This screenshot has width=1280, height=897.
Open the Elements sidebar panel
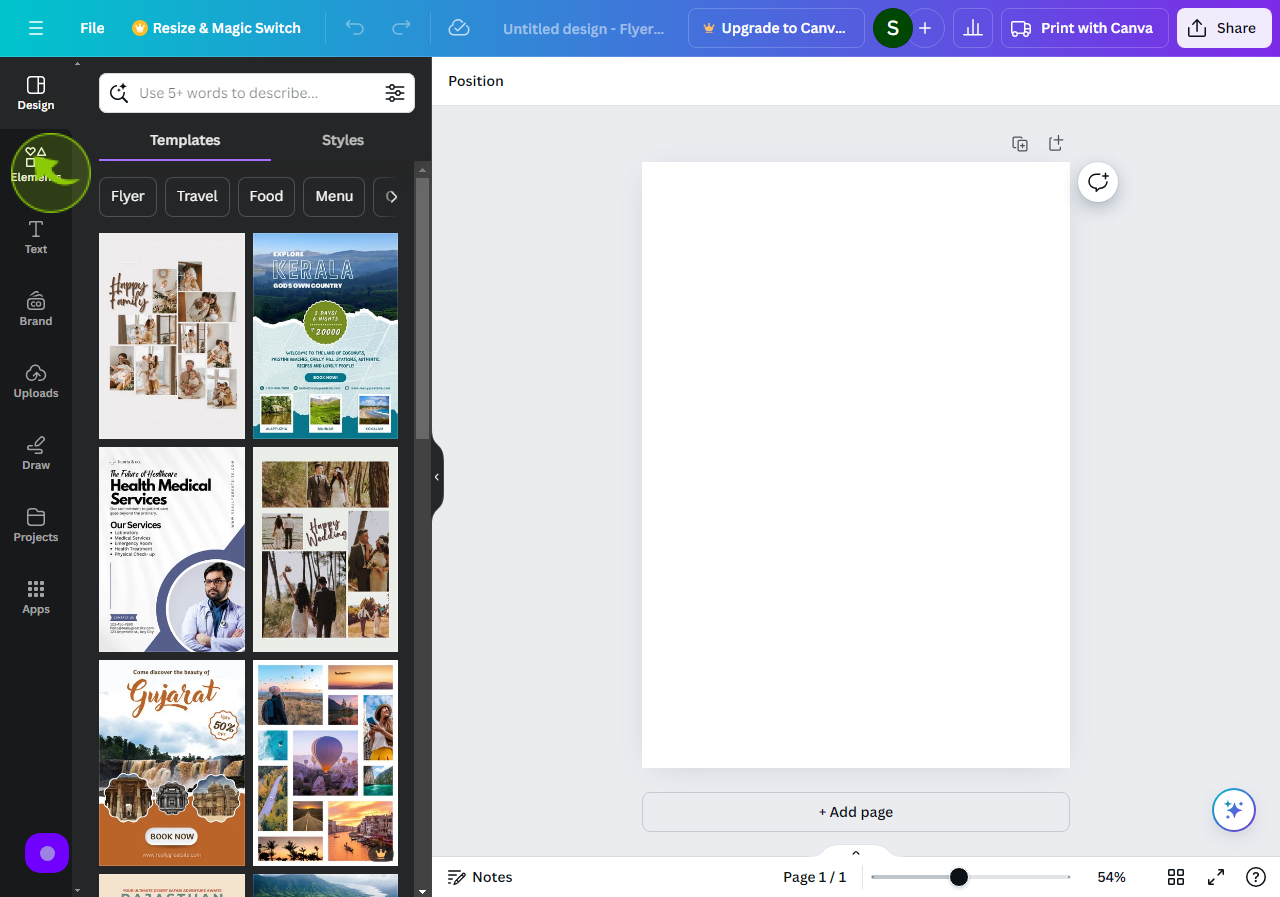(36, 165)
